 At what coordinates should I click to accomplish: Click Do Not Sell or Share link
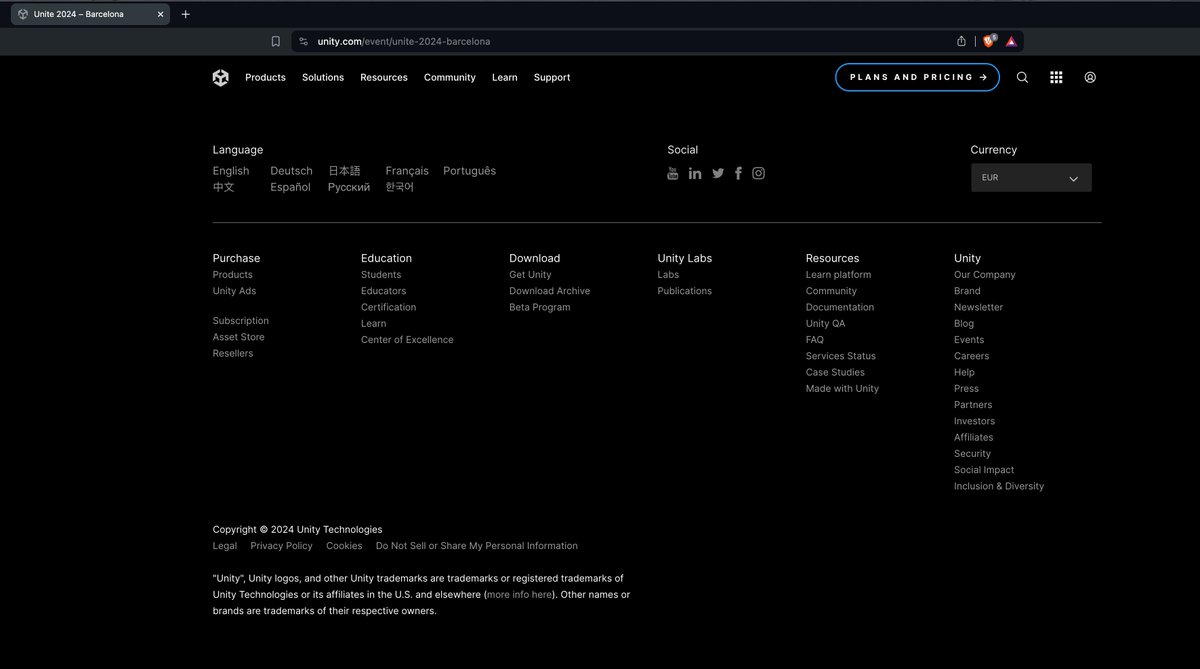point(477,546)
